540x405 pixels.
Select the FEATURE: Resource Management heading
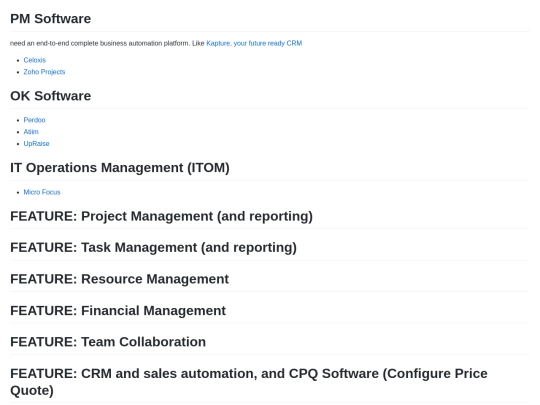click(x=120, y=279)
